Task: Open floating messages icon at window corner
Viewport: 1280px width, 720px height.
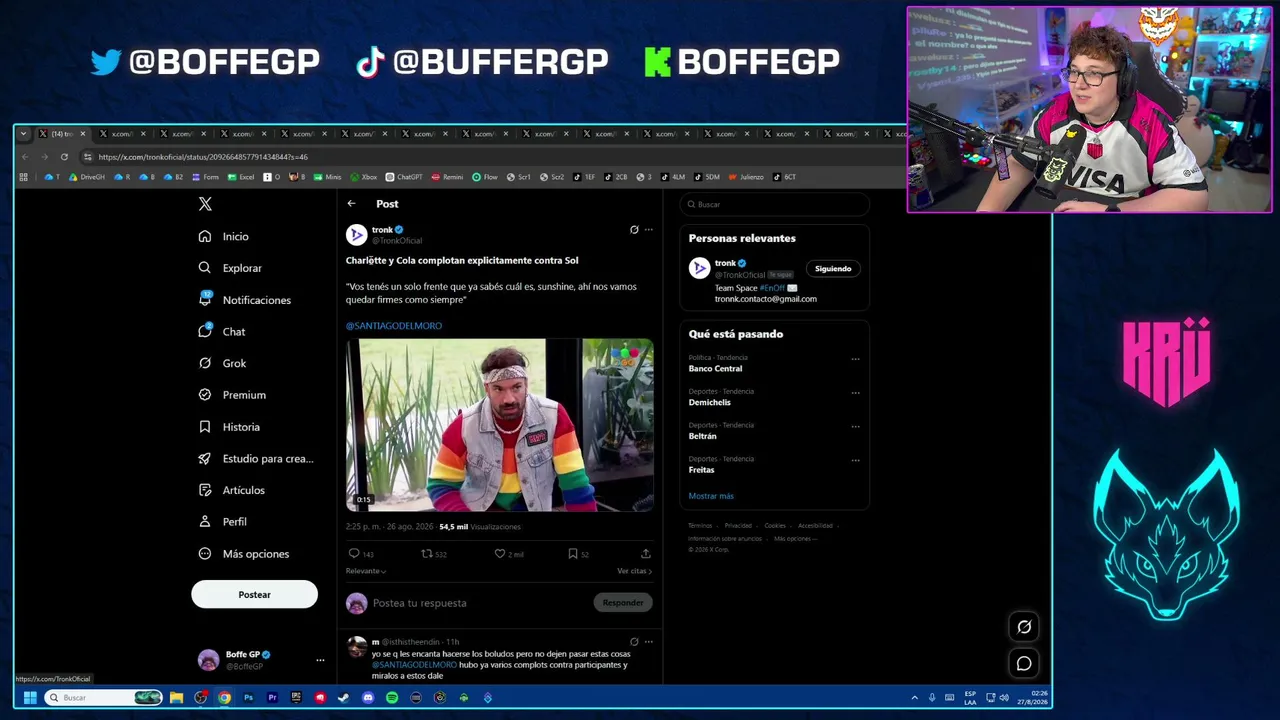Action: tap(1024, 663)
